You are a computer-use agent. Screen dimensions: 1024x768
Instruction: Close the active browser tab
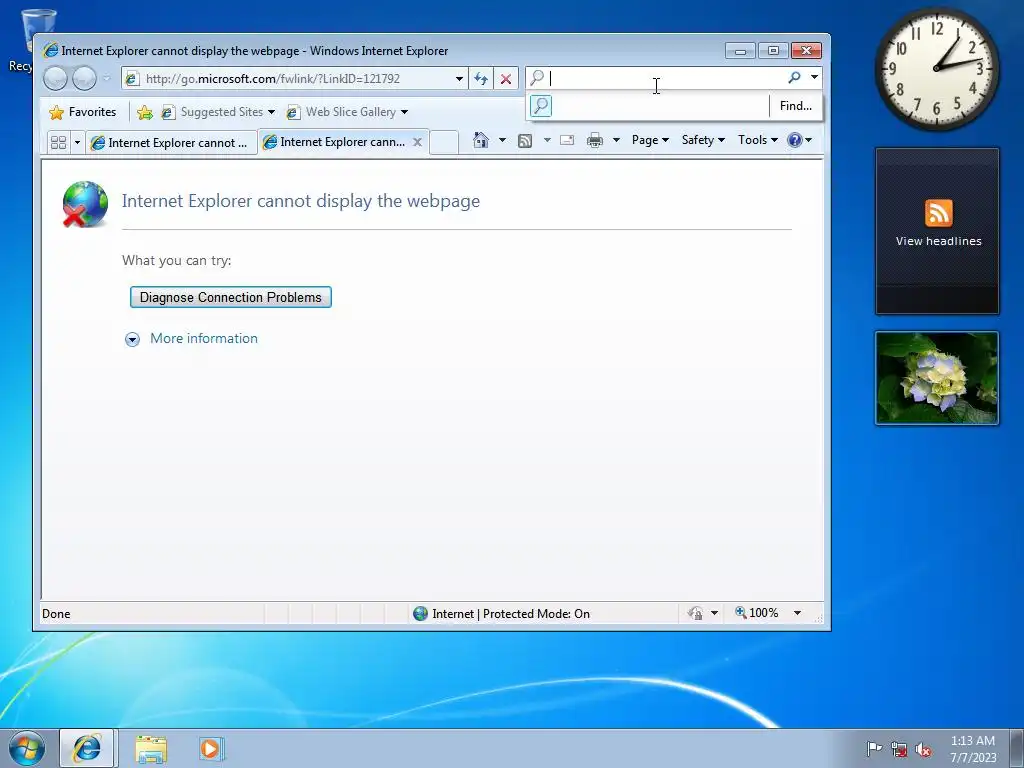pyautogui.click(x=417, y=142)
